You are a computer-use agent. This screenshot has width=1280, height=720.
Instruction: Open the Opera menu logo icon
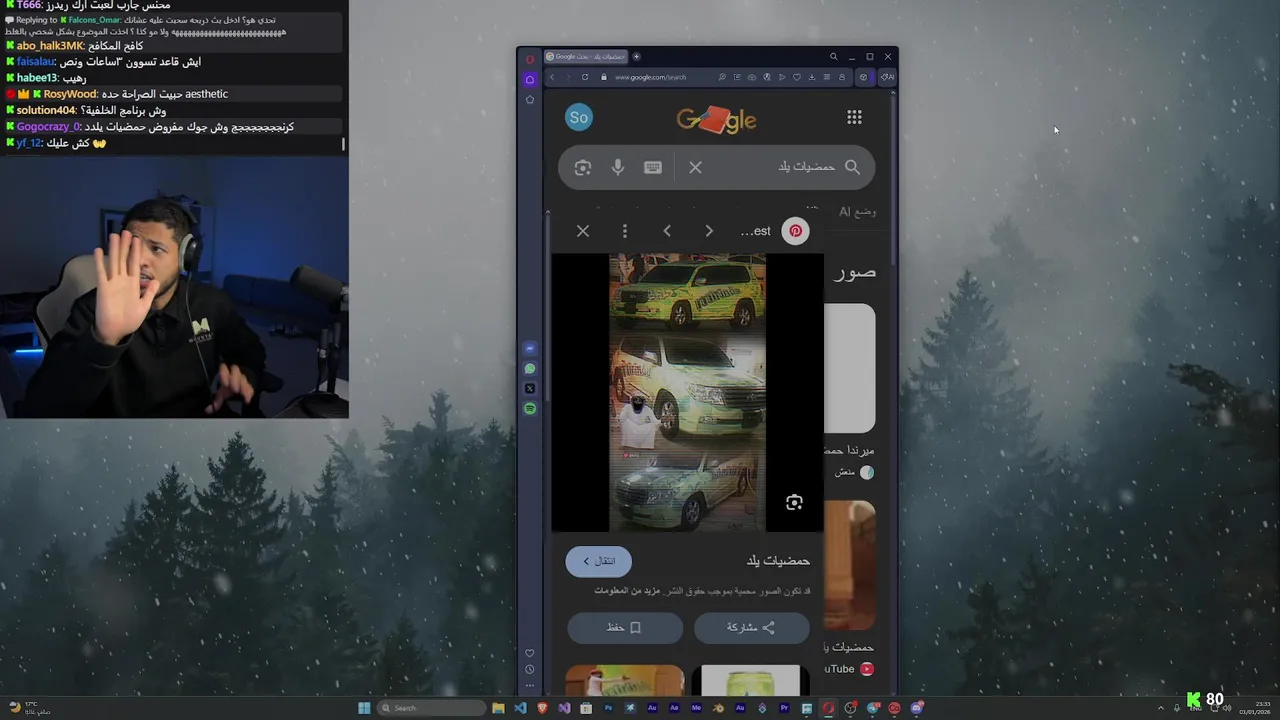[x=530, y=59]
